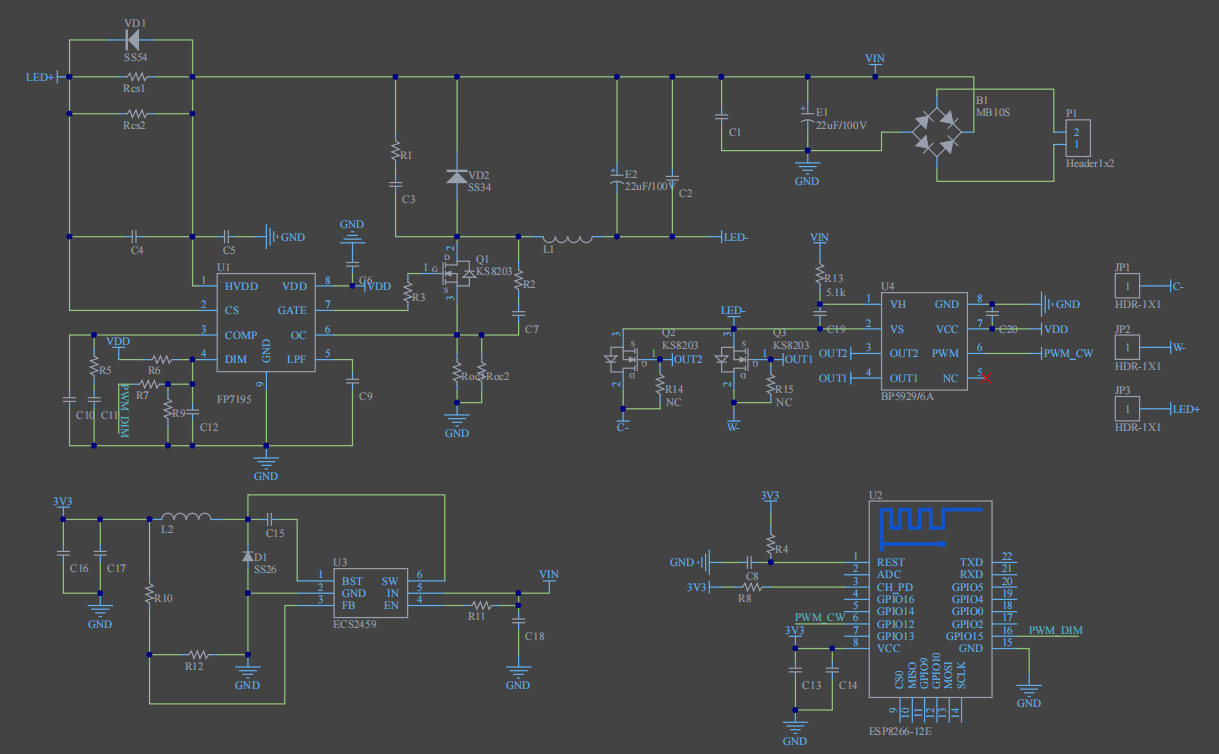Click the LED- net label right of L1

coord(736,237)
